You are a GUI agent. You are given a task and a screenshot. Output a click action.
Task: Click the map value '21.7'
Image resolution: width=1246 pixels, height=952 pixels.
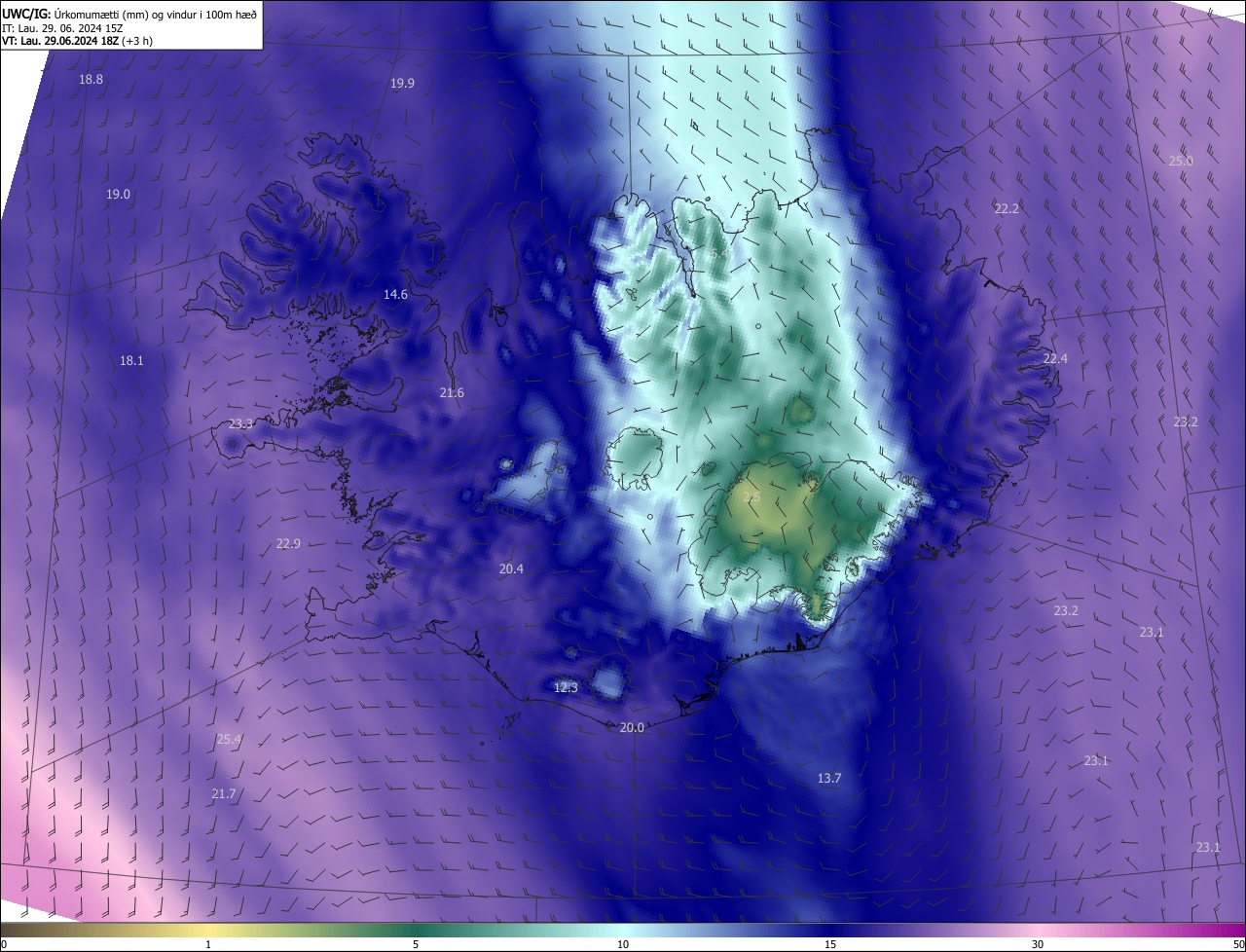coord(224,795)
